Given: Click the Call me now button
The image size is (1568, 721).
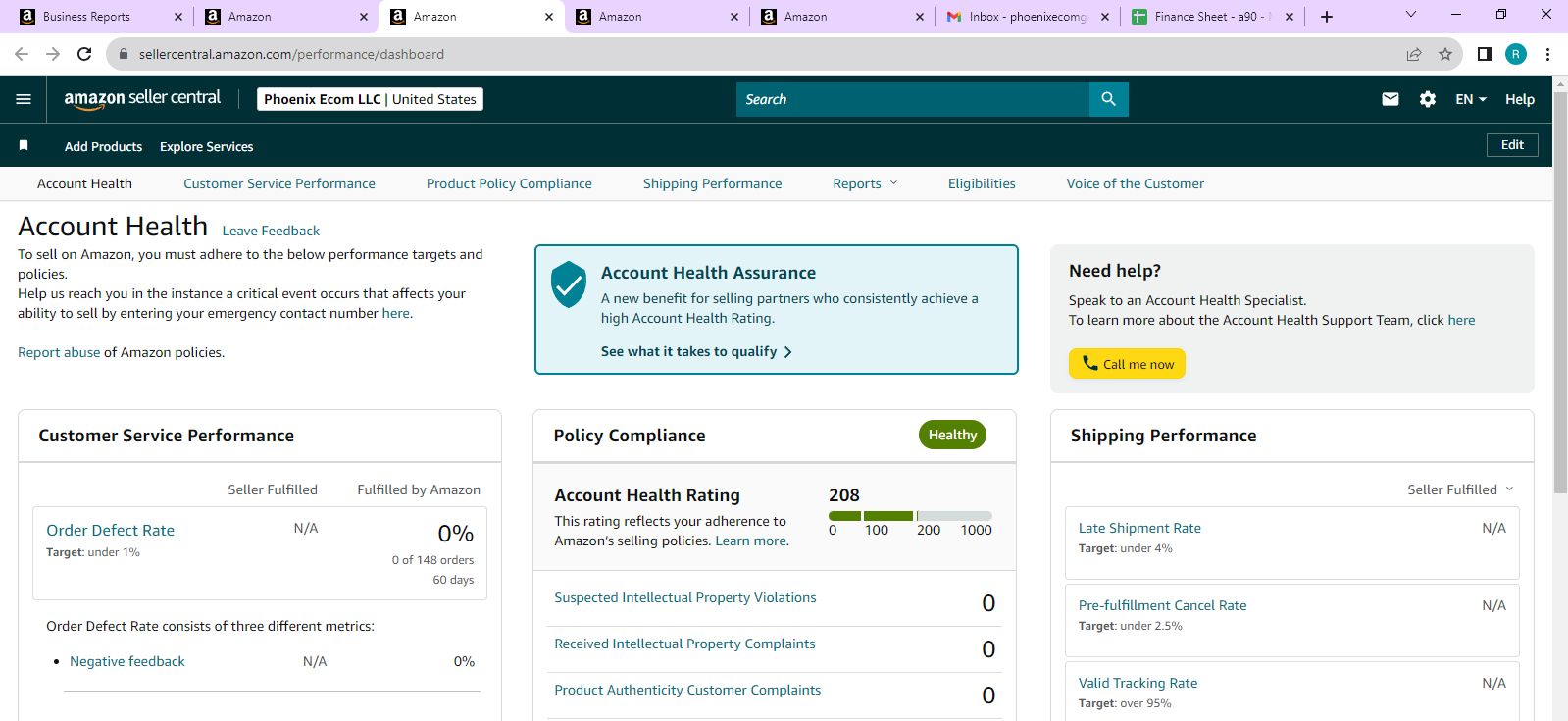Looking at the screenshot, I should coord(1127,364).
